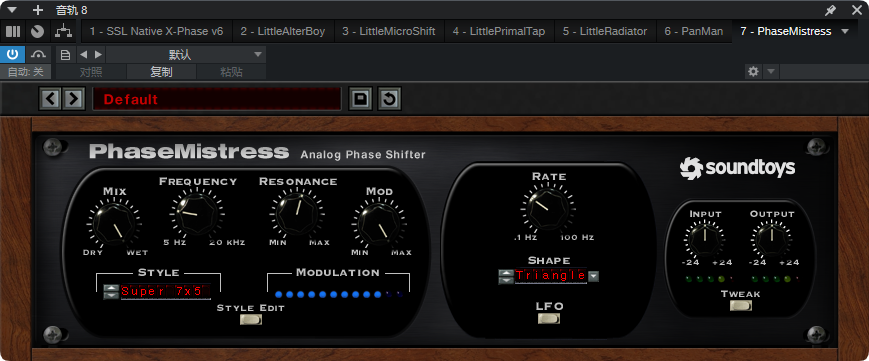The height and width of the screenshot is (361, 869).
Task: Open the preset file page icon
Action: click(x=65, y=54)
